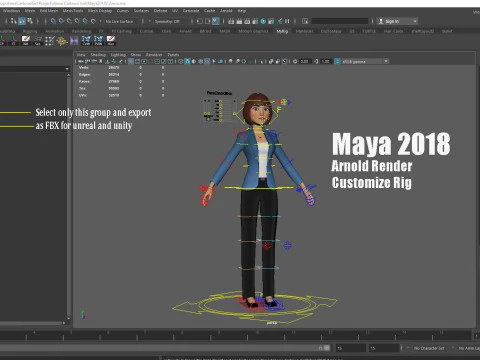Open the Mesh Display menu
The image size is (480, 360).
(x=100, y=11)
